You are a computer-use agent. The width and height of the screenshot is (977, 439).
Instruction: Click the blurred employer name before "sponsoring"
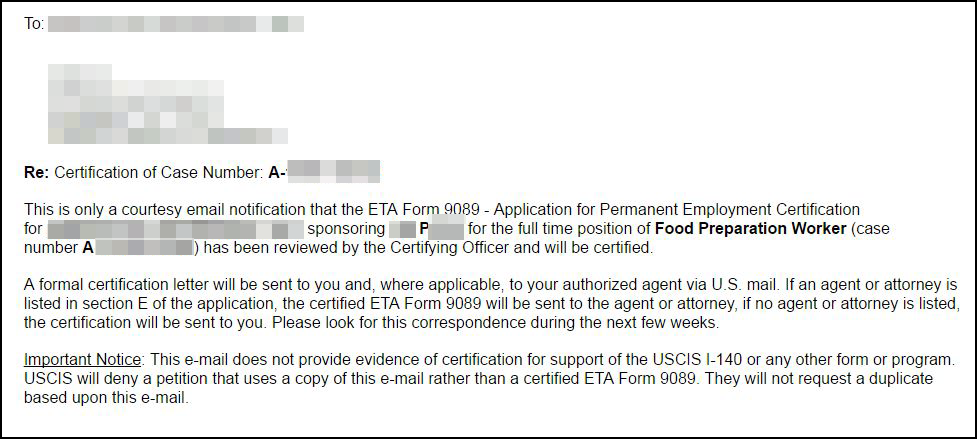(178, 229)
